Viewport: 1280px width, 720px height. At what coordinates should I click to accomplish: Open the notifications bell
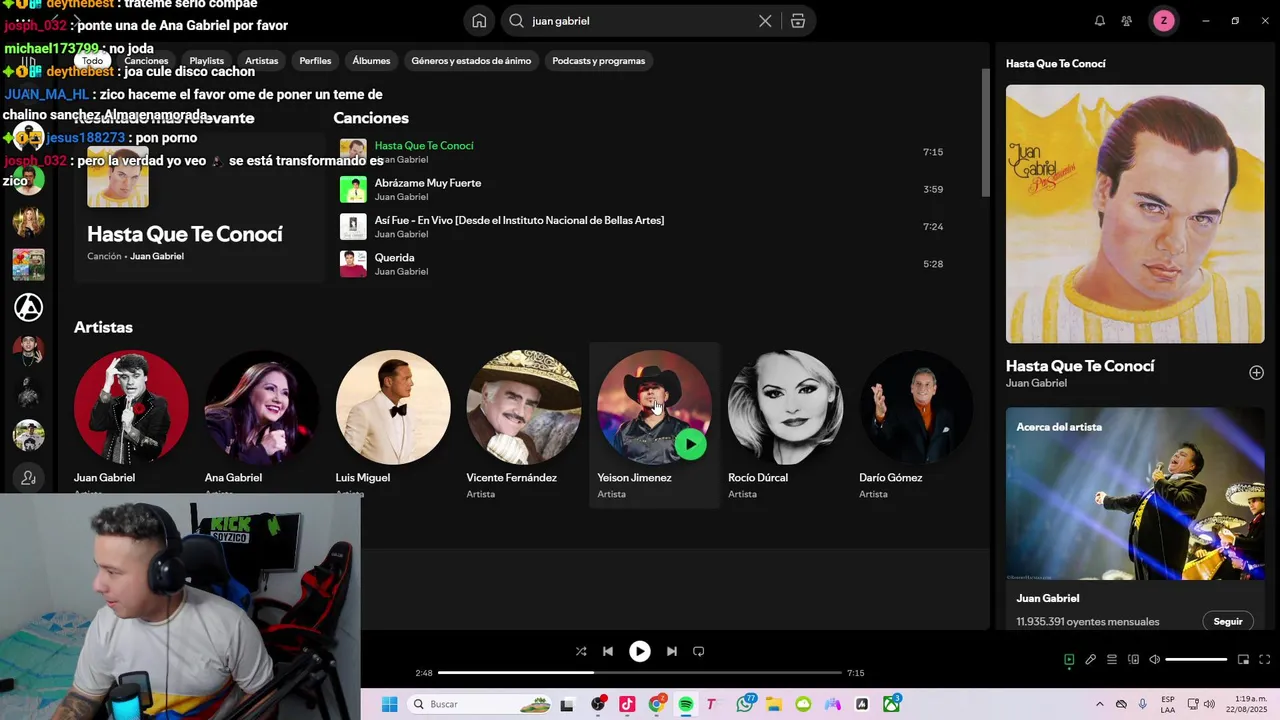click(x=1100, y=21)
